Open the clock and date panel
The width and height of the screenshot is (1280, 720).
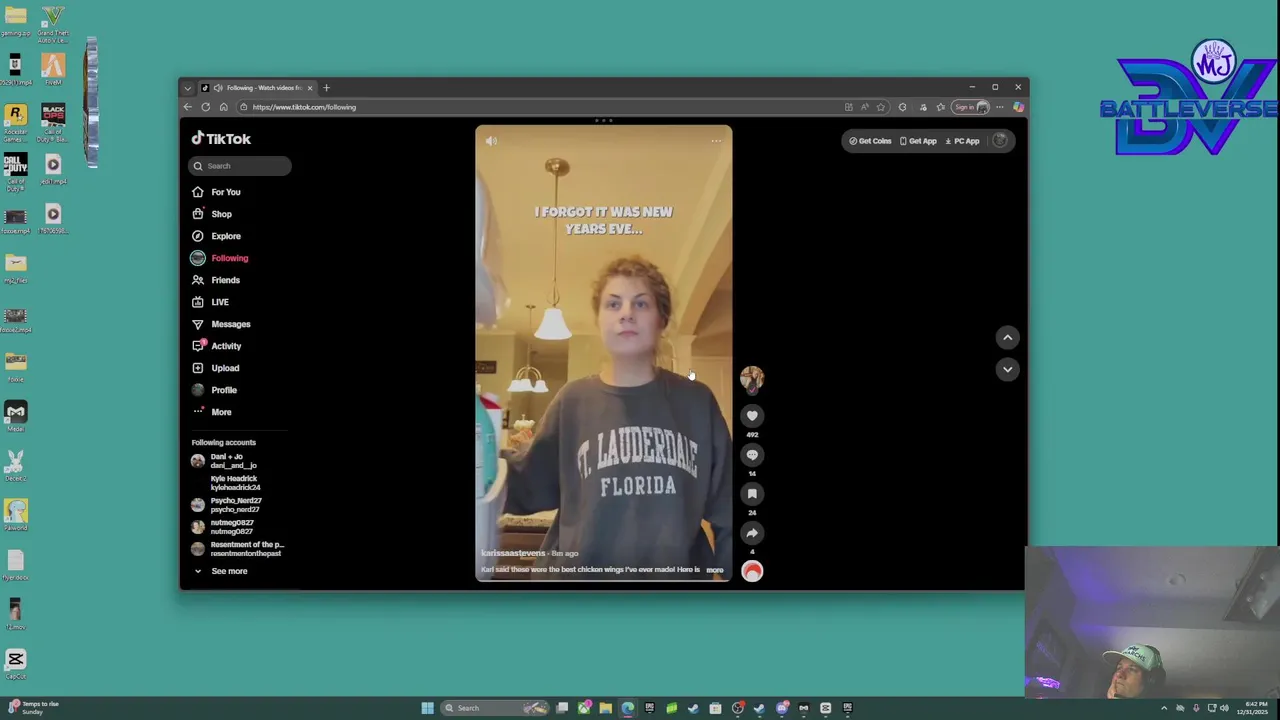pyautogui.click(x=1253, y=708)
